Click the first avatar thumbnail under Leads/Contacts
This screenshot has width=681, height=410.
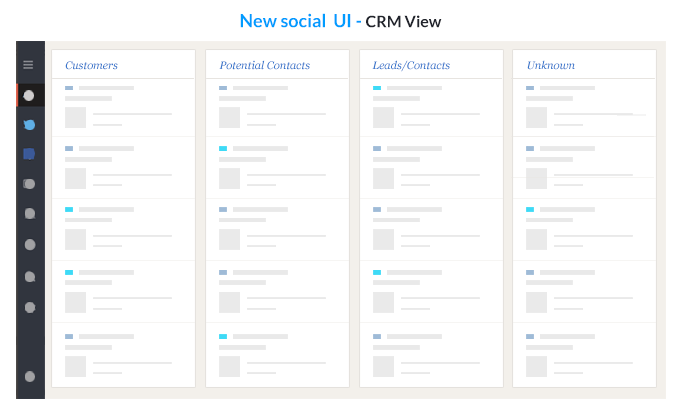click(383, 118)
